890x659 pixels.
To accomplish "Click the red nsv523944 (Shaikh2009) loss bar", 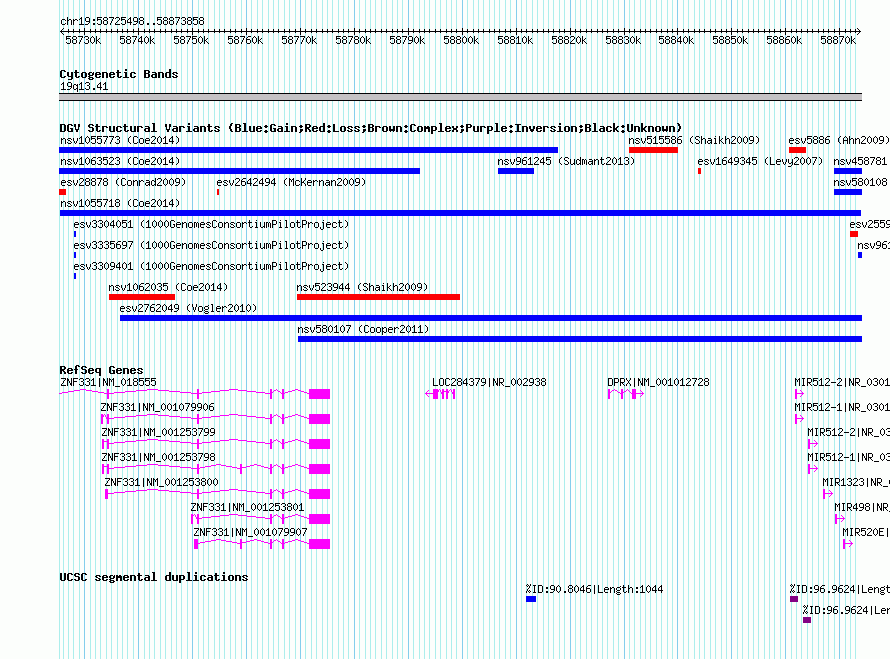I will tap(378, 297).
